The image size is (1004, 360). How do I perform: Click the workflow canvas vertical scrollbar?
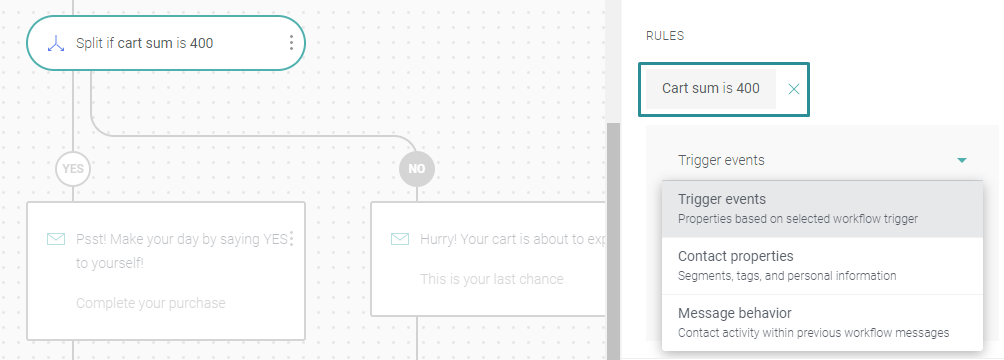point(613,241)
